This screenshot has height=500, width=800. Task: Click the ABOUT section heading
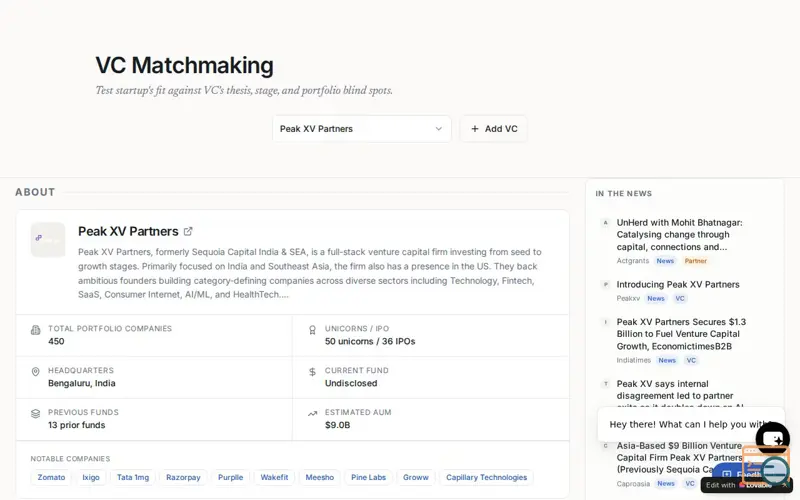coord(35,192)
